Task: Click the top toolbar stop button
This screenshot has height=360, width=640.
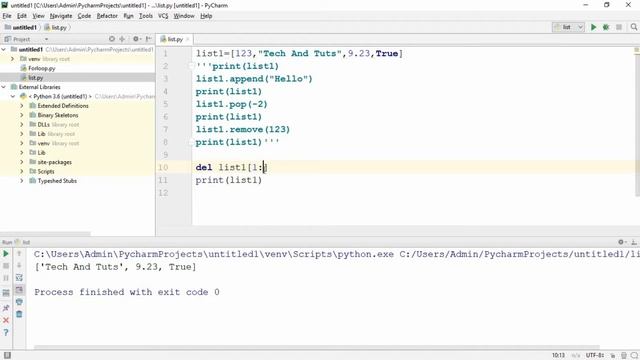Action: [x=619, y=27]
